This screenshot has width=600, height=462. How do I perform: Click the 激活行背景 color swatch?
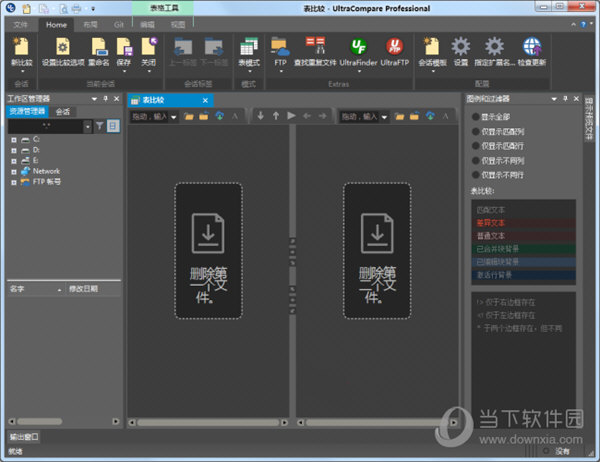[x=523, y=275]
